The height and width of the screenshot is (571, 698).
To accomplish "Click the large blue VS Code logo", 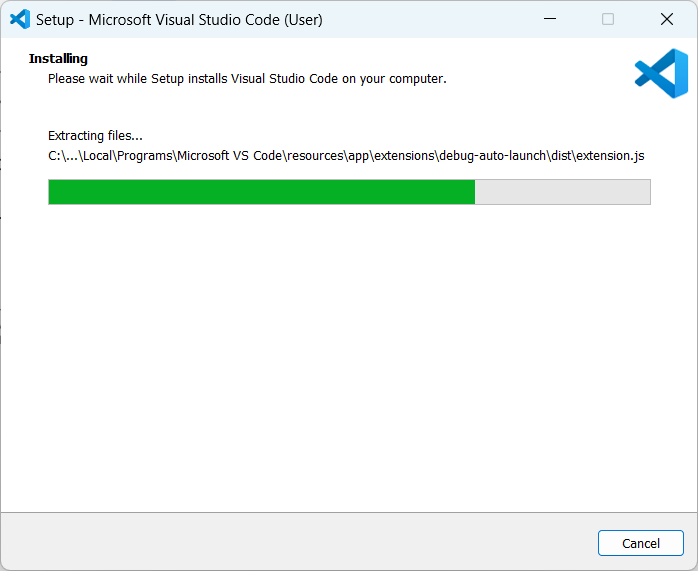I will tap(661, 74).
